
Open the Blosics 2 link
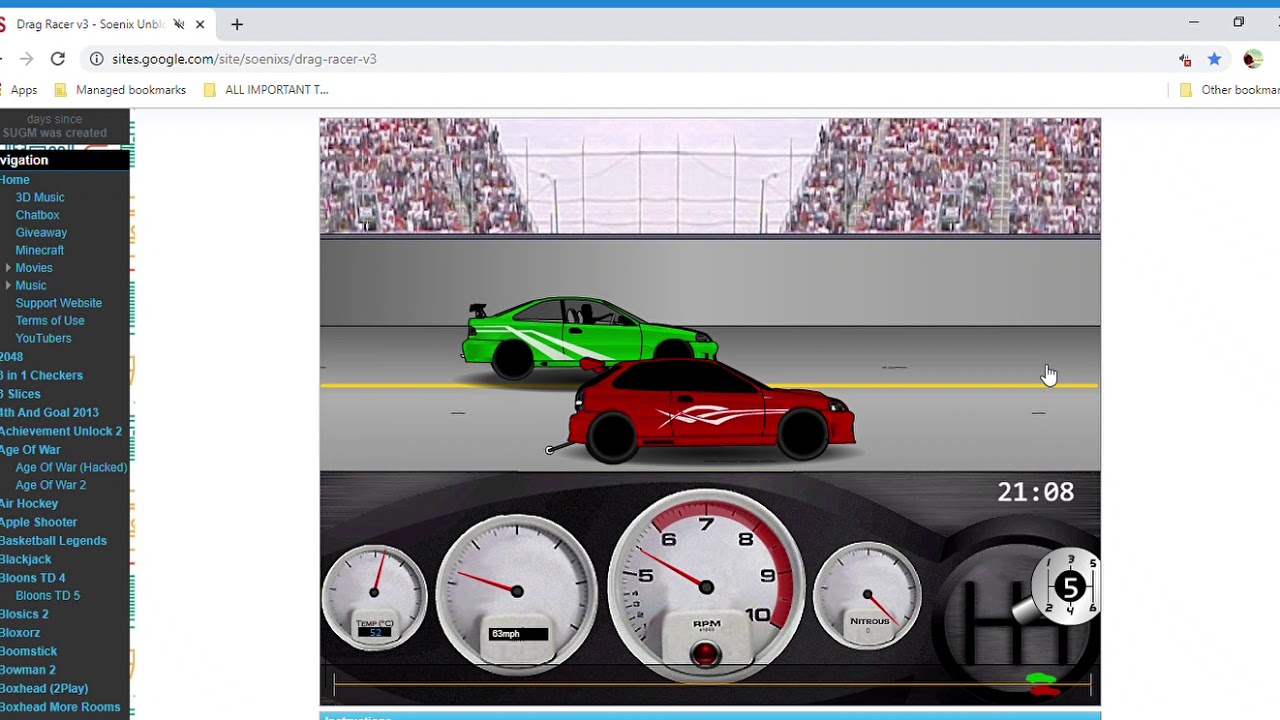(x=24, y=615)
